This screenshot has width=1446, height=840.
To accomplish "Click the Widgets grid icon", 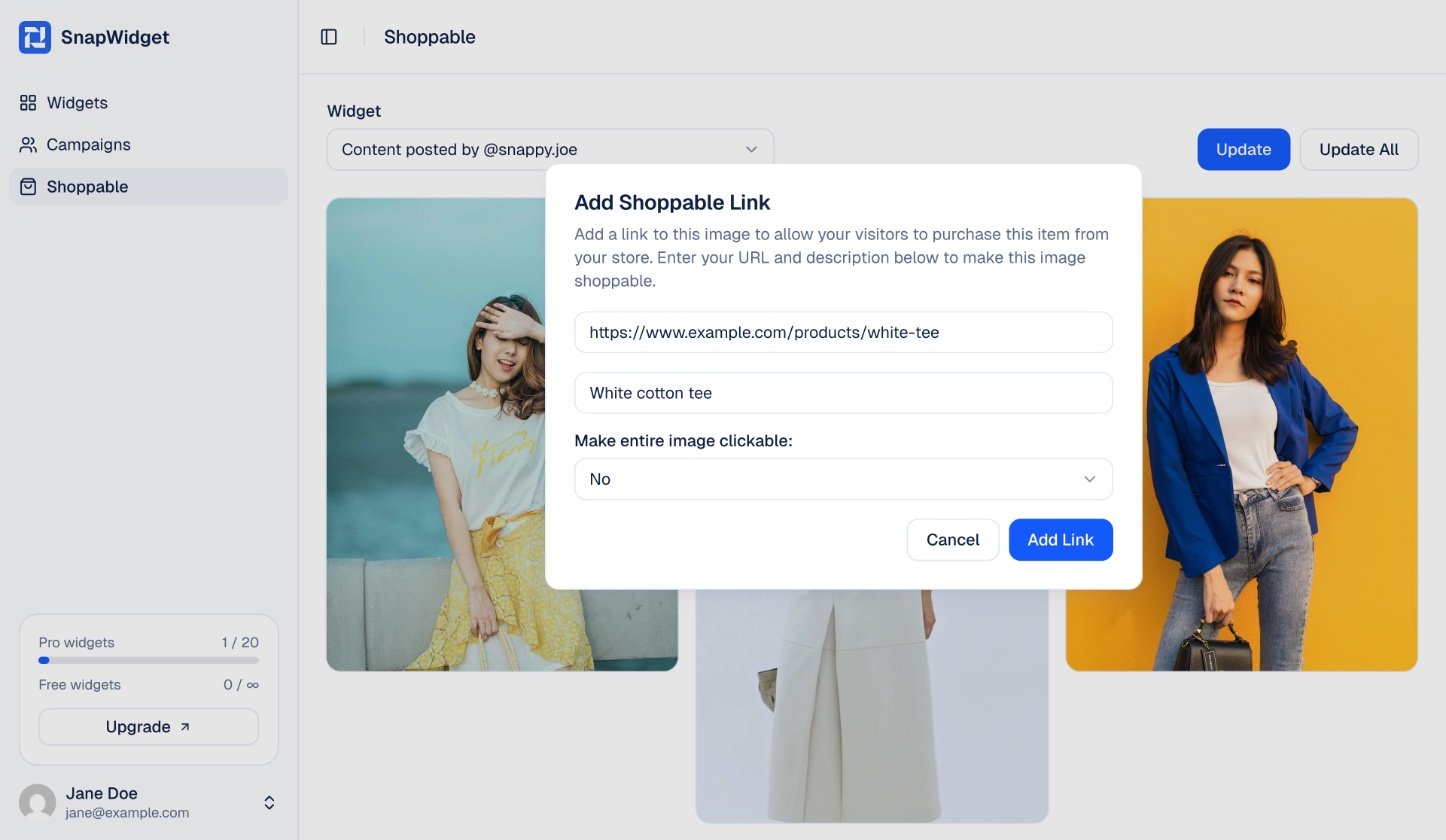I will pyautogui.click(x=28, y=103).
